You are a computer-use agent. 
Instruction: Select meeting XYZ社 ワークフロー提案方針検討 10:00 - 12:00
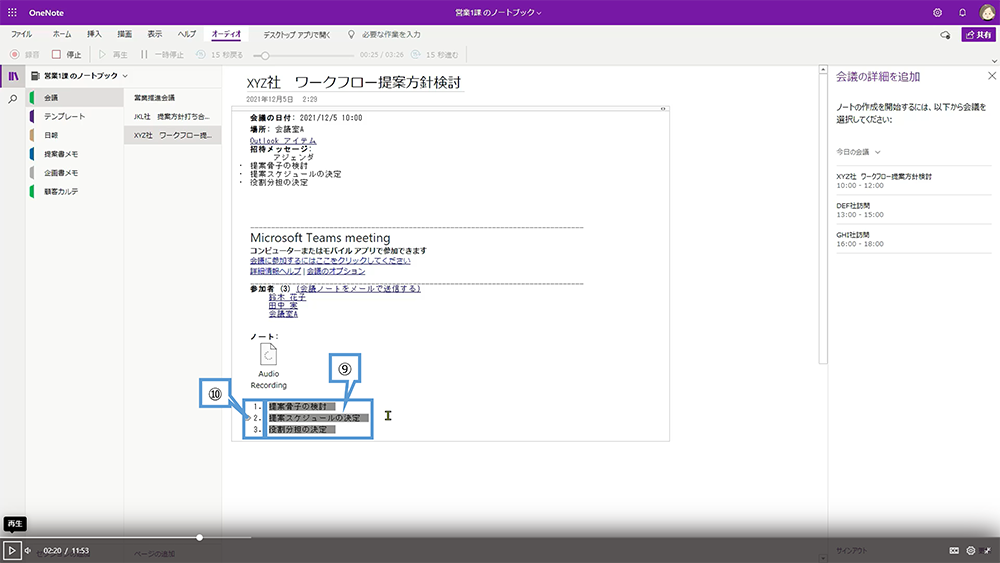pyautogui.click(x=913, y=180)
